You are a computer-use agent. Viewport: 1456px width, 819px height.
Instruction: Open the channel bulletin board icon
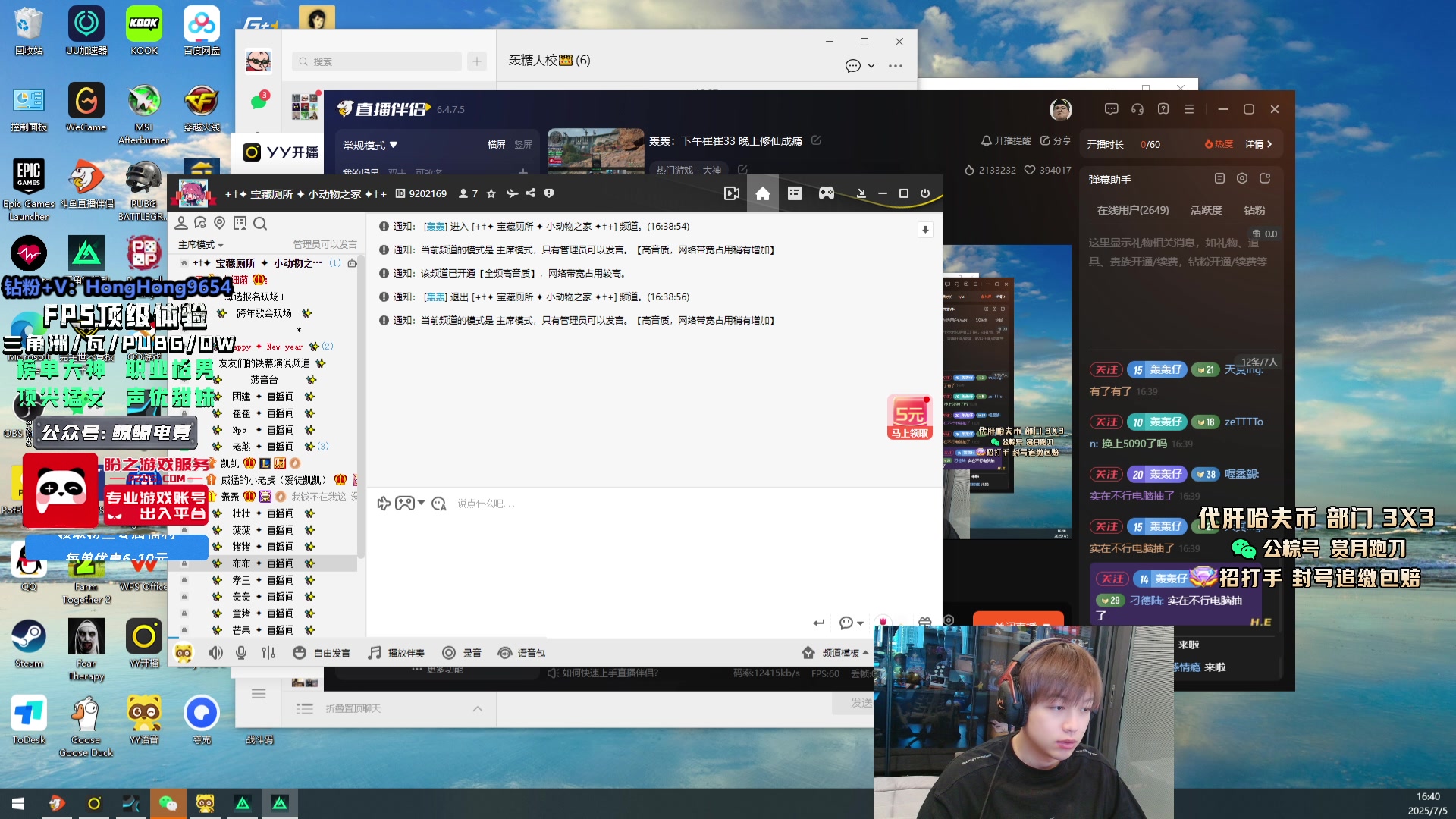click(x=240, y=223)
